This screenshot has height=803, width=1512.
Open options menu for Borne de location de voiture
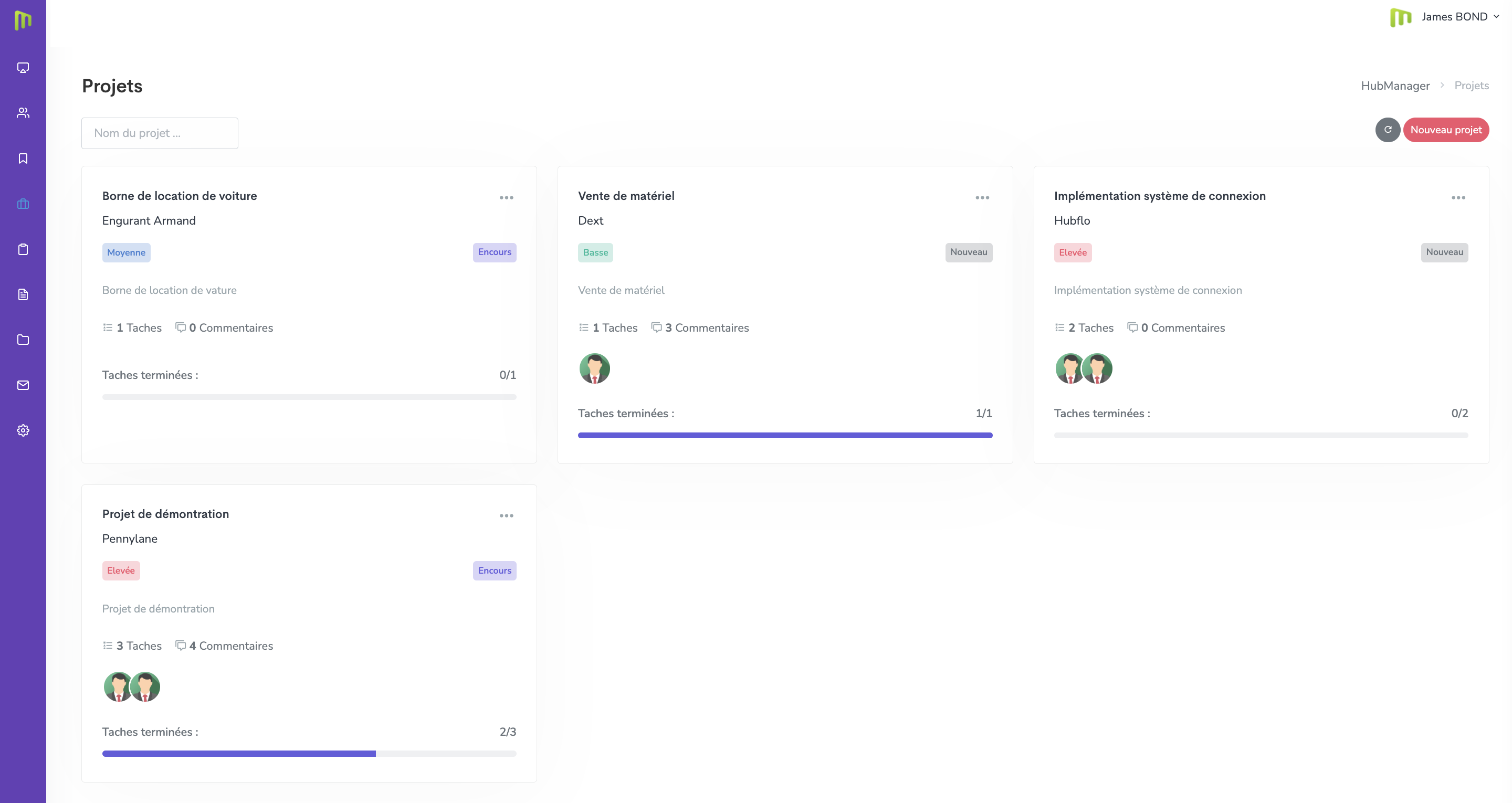[506, 198]
